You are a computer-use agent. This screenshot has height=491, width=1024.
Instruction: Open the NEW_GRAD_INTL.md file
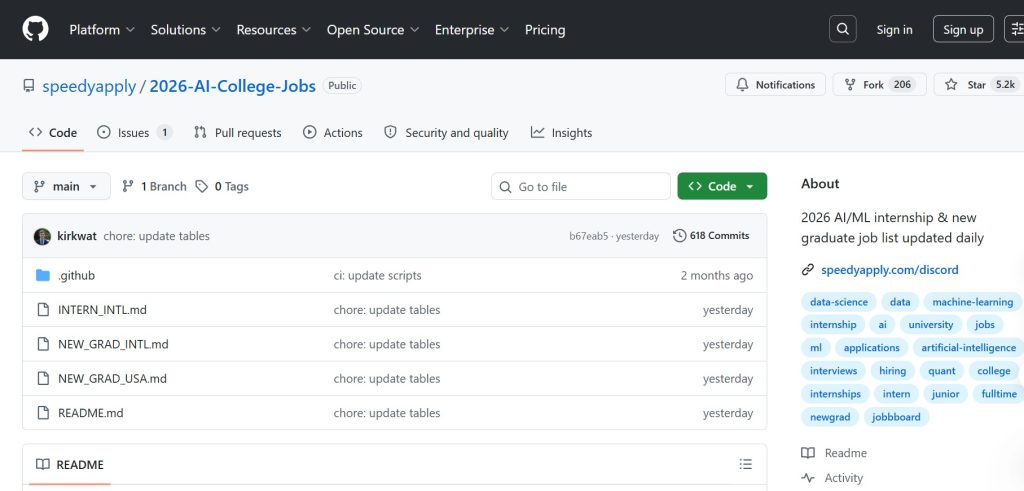(x=113, y=344)
